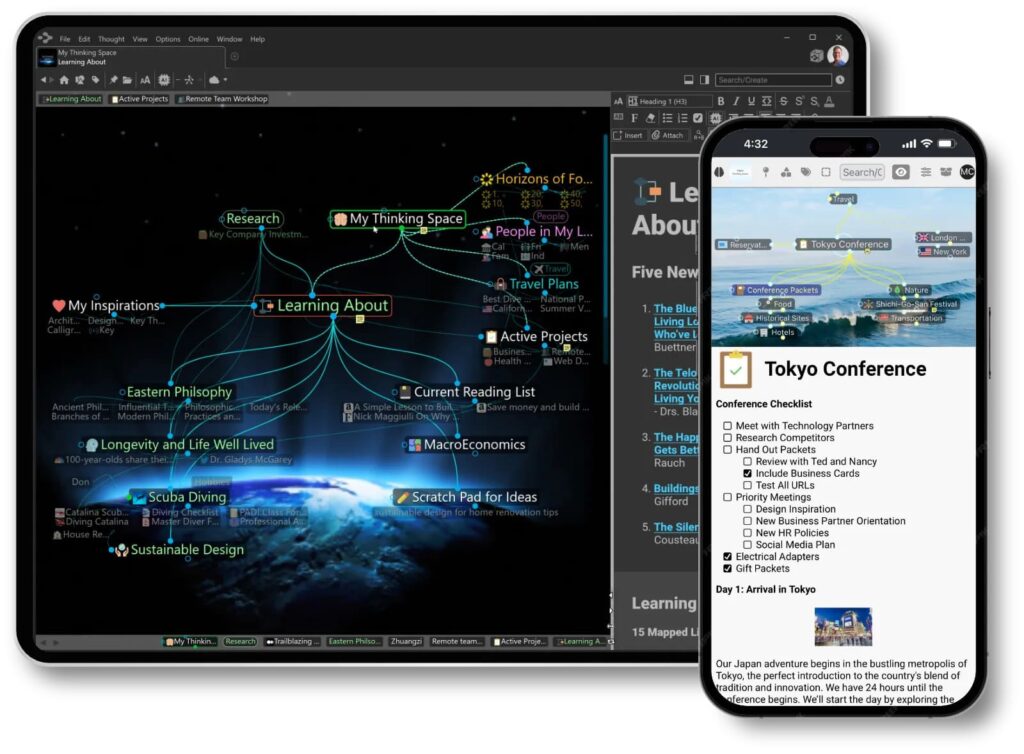Click the desktop Search/Create field
This screenshot has height=754, width=1024.
click(772, 80)
